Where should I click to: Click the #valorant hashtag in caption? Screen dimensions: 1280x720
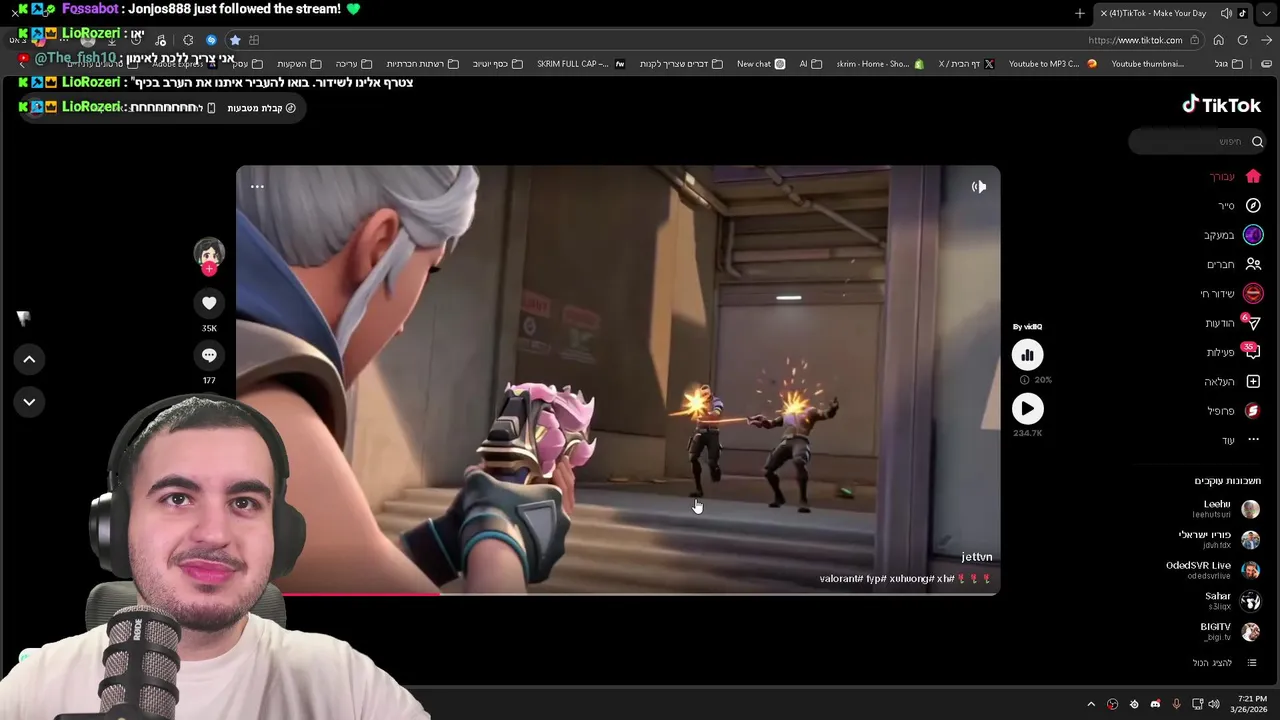841,579
